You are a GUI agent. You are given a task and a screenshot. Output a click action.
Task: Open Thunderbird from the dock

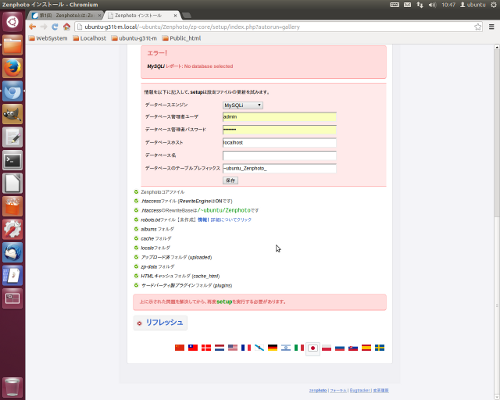click(13, 252)
